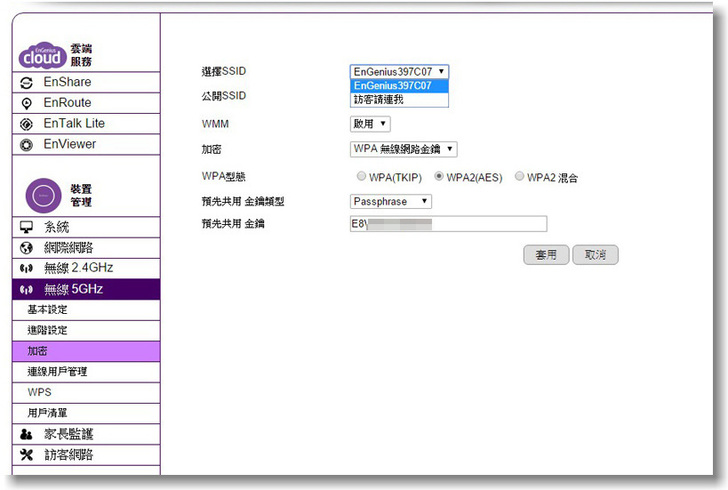Open the 網際網路 menu section
The width and height of the screenshot is (728, 490).
tap(86, 248)
